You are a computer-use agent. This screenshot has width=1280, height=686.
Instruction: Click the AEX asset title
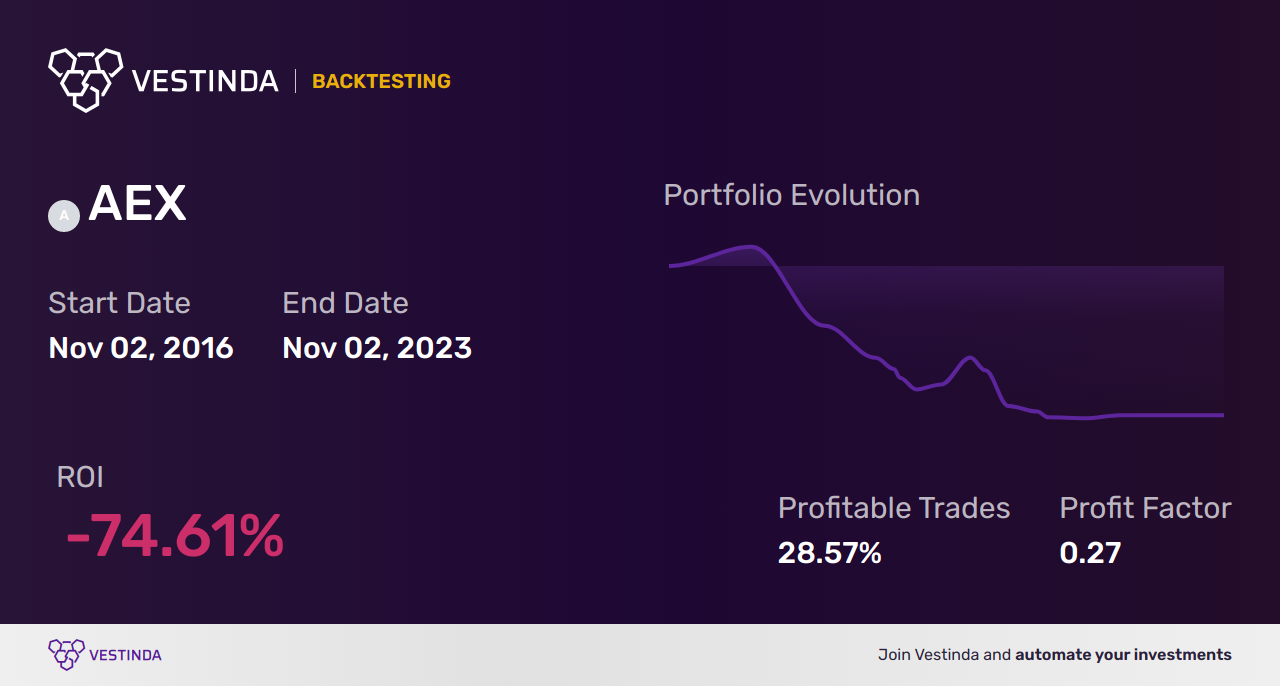click(137, 205)
